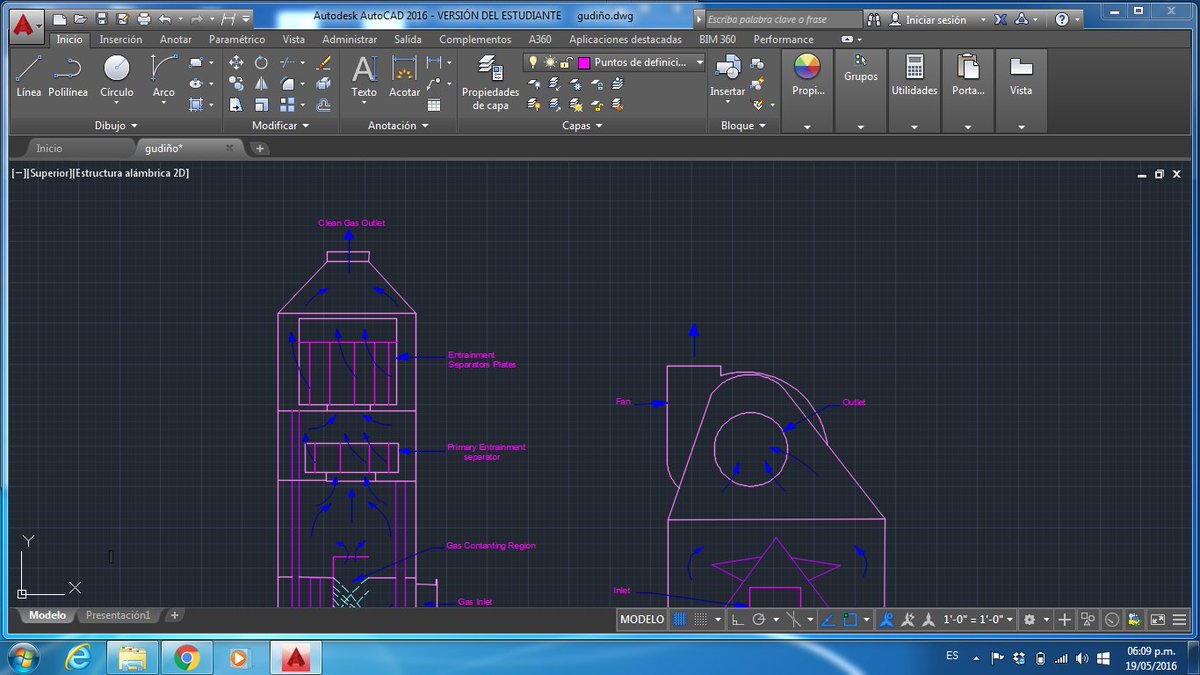Screen dimensions: 1200x675
Task: Click Iniciar sesión sign-in button
Action: click(x=936, y=20)
